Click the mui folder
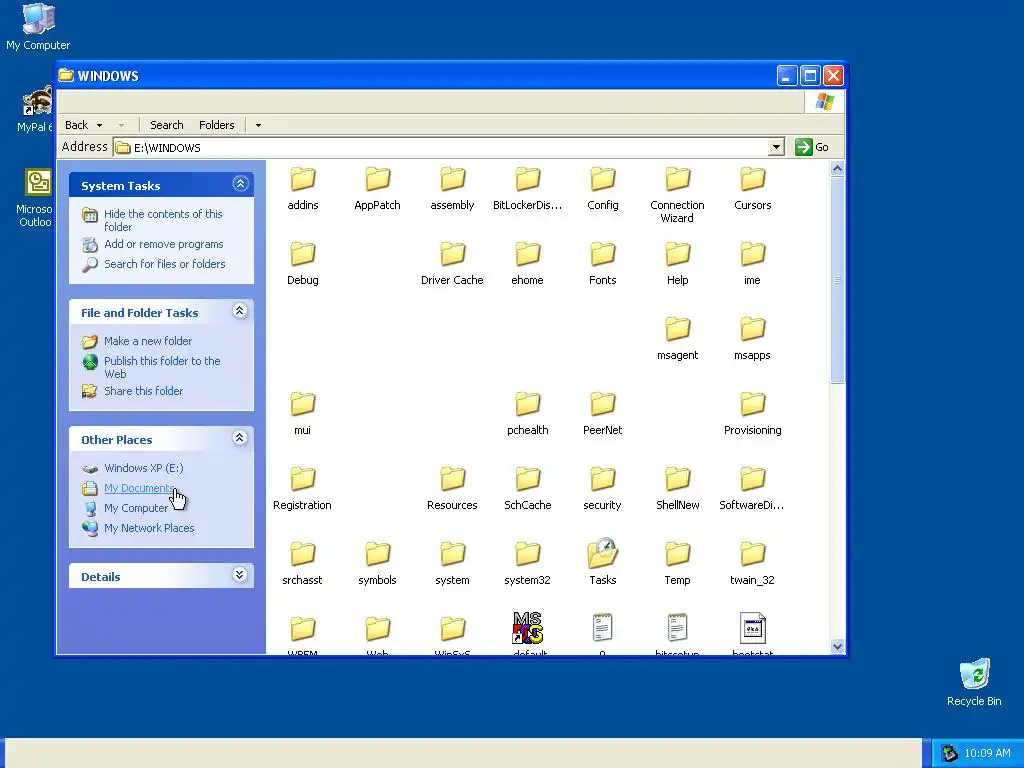Image resolution: width=1024 pixels, height=768 pixels. (302, 414)
